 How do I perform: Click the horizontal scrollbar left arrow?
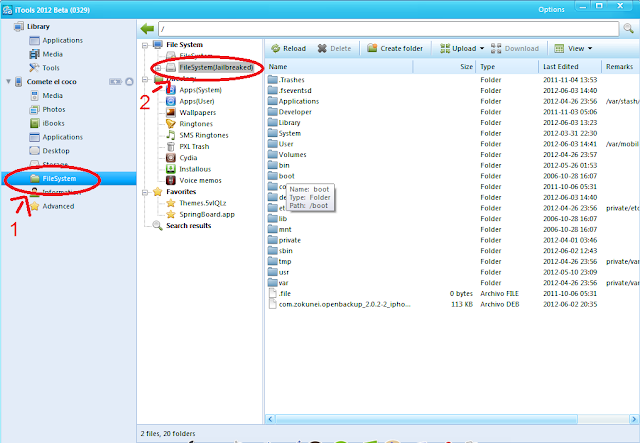pyautogui.click(x=270, y=419)
